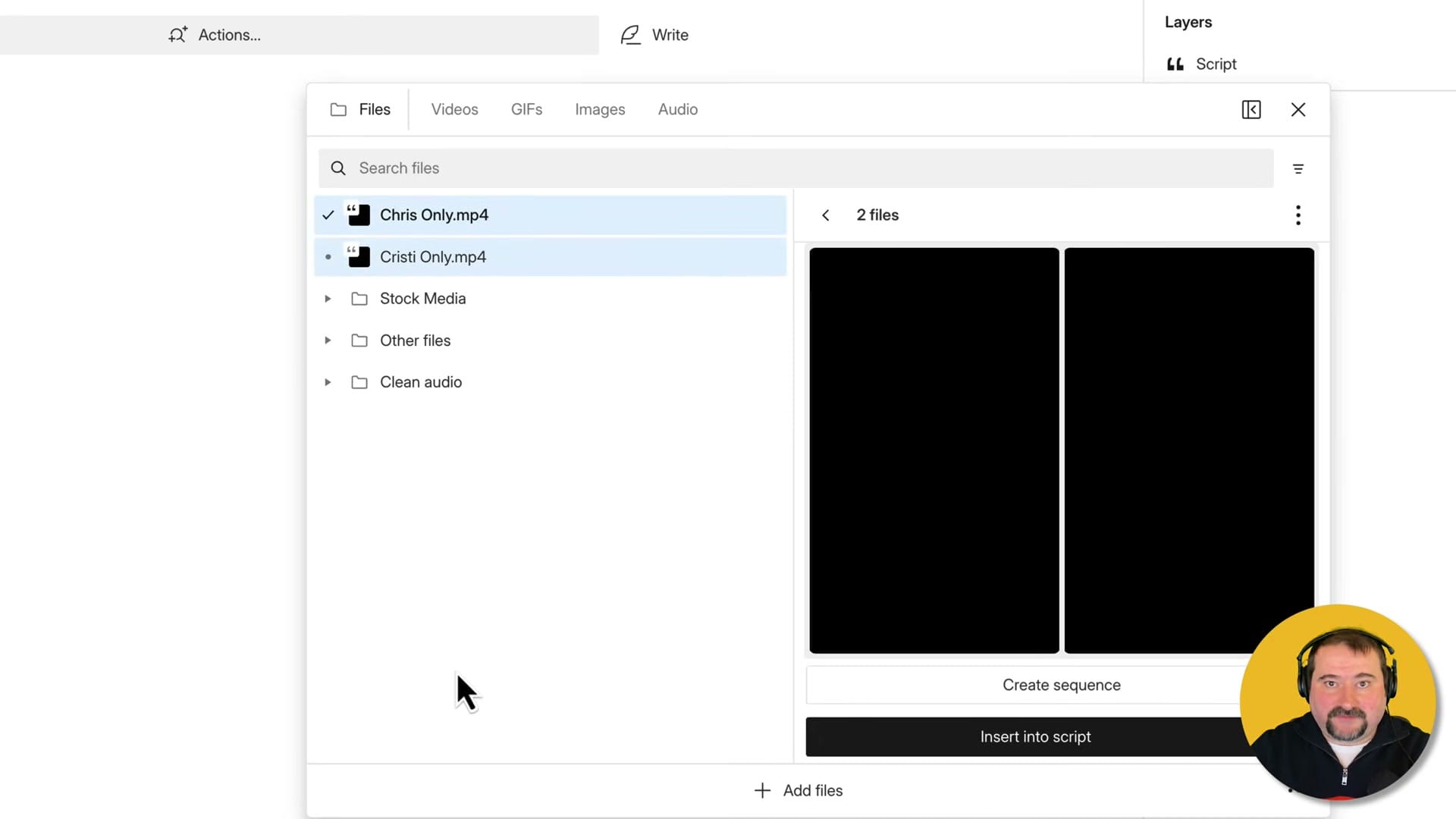This screenshot has height=819, width=1456.
Task: Switch to the Videos tab
Action: [454, 109]
